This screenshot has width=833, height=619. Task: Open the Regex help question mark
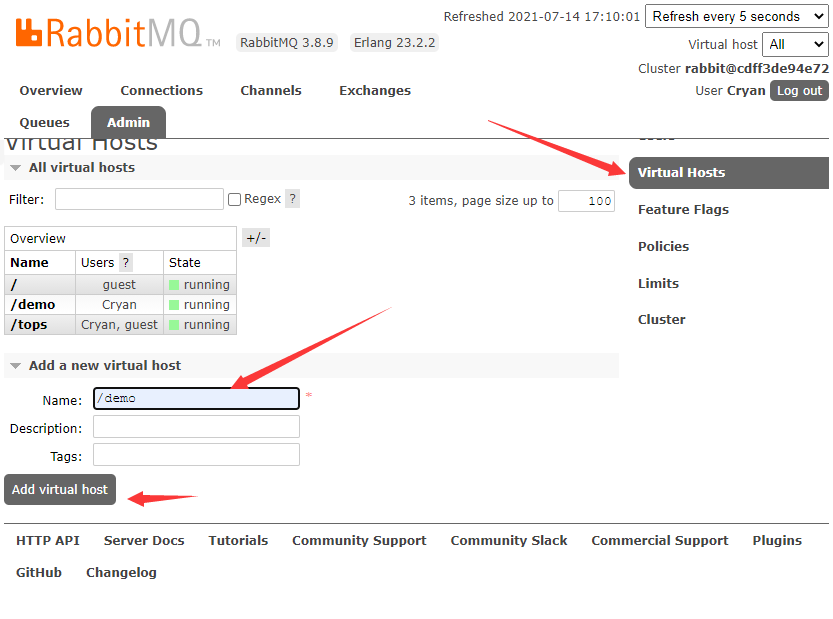pos(292,199)
